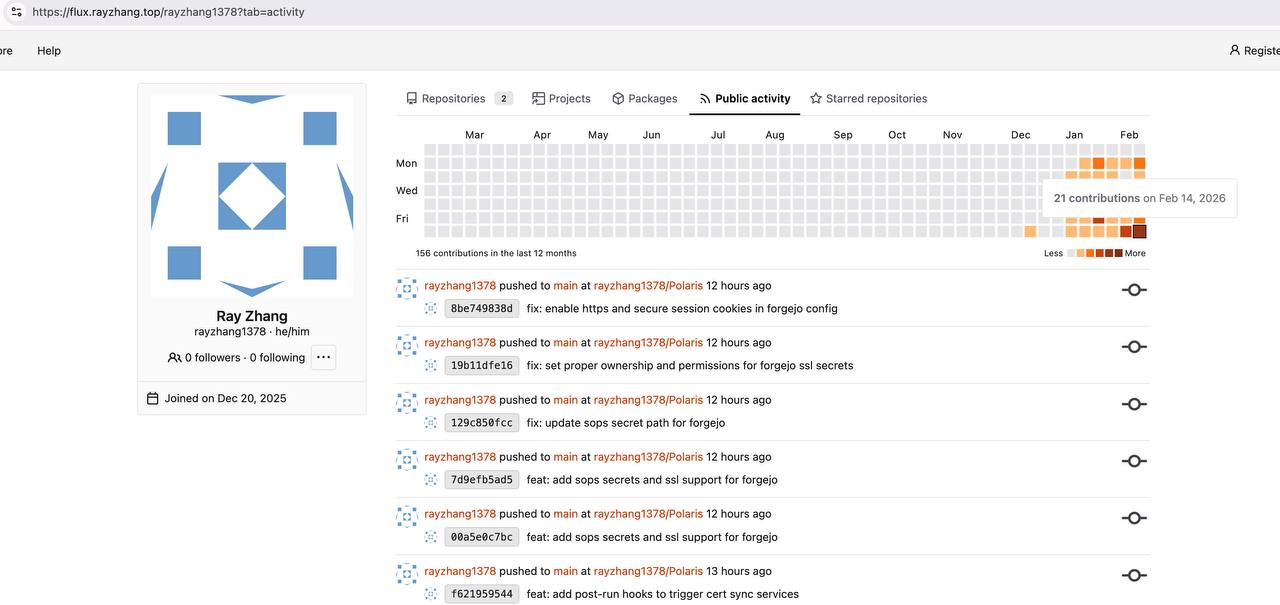
Task: Open the three-dots profile actions menu
Action: 323,357
